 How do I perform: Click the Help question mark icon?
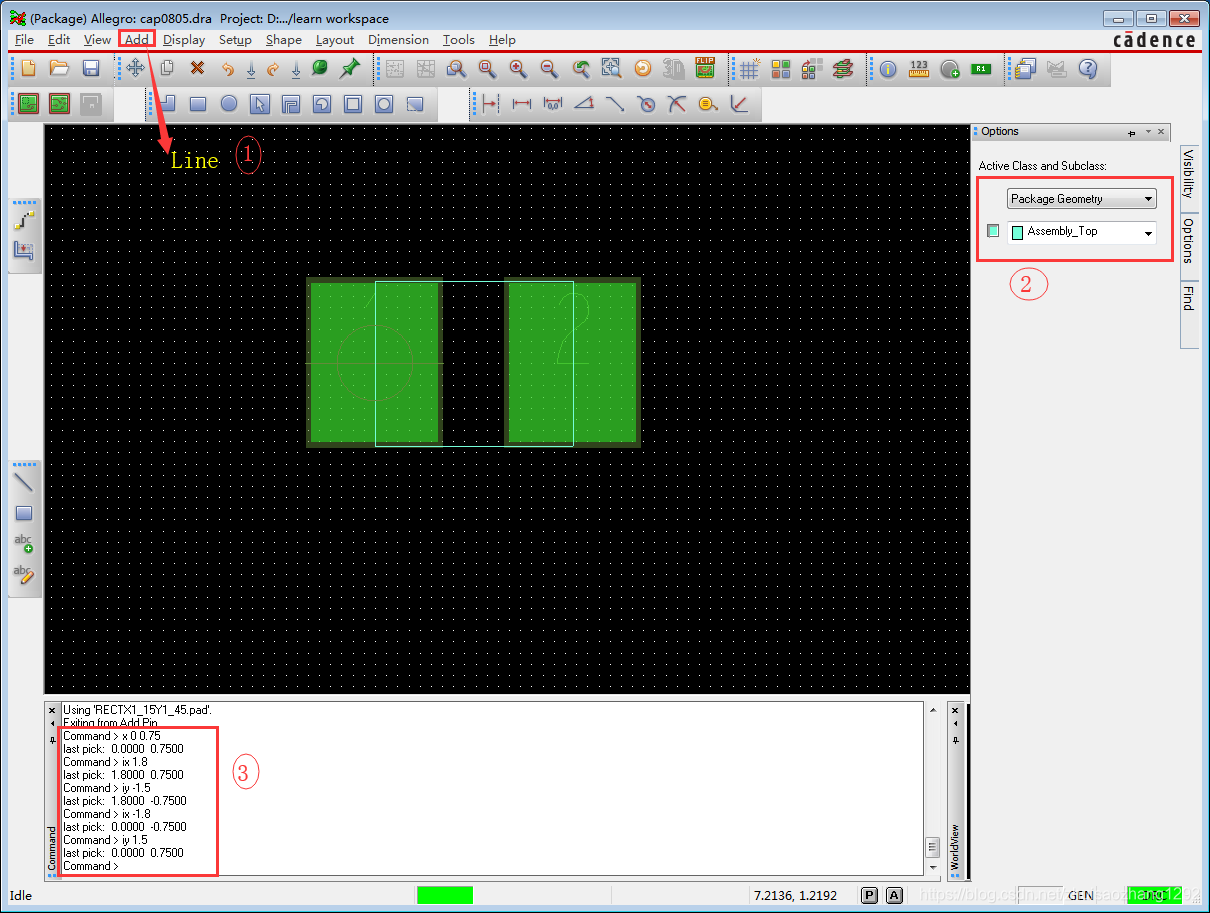click(1088, 68)
